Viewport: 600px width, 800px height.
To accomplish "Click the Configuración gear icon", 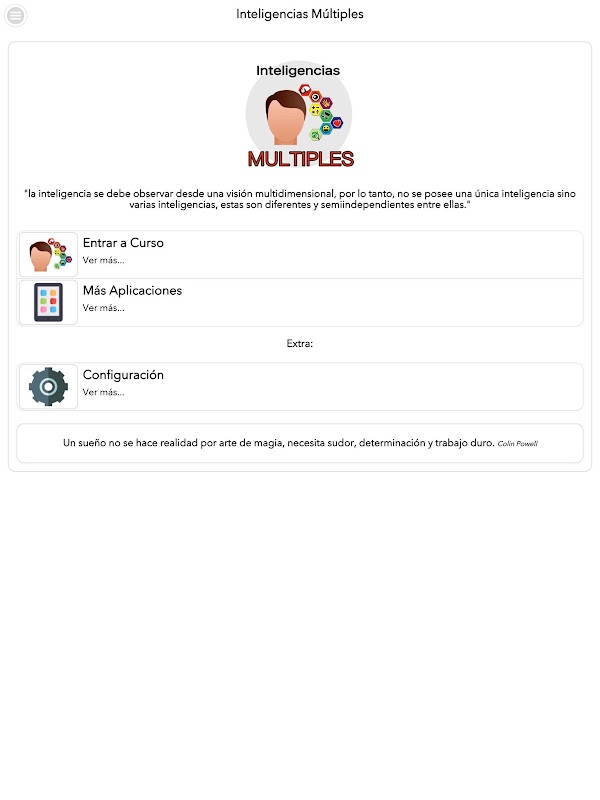I will click(48, 387).
